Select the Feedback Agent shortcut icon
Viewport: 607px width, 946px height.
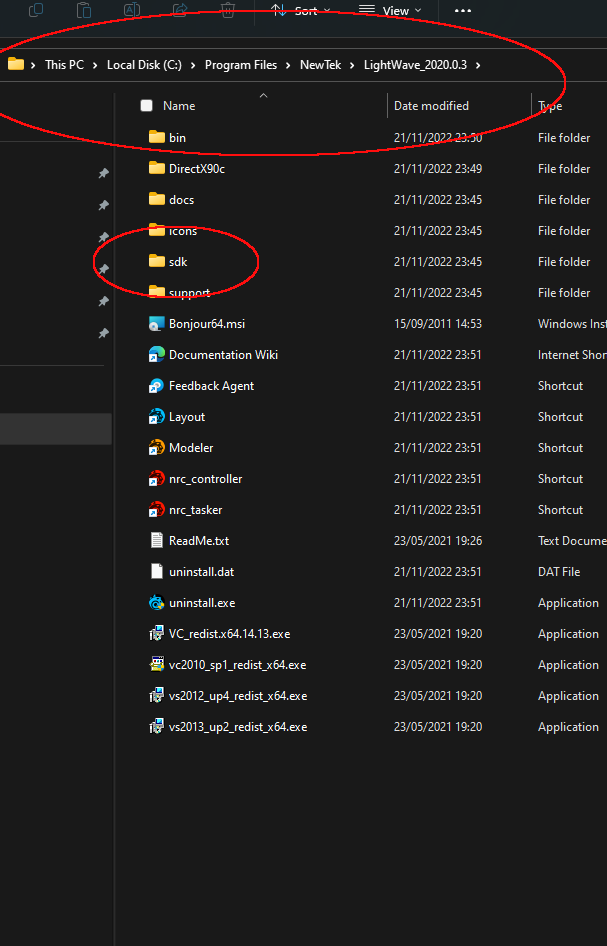pyautogui.click(x=157, y=386)
